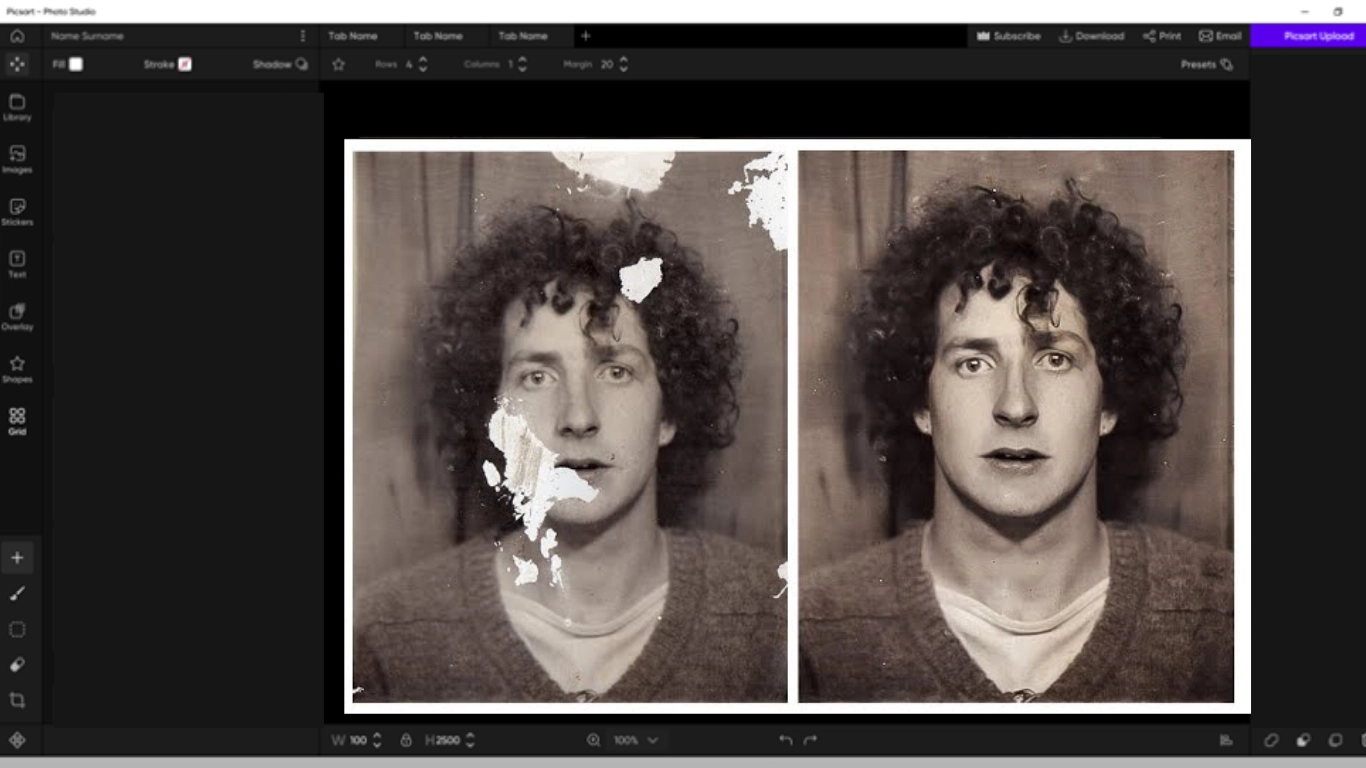Open the Overlay panel

[x=17, y=317]
